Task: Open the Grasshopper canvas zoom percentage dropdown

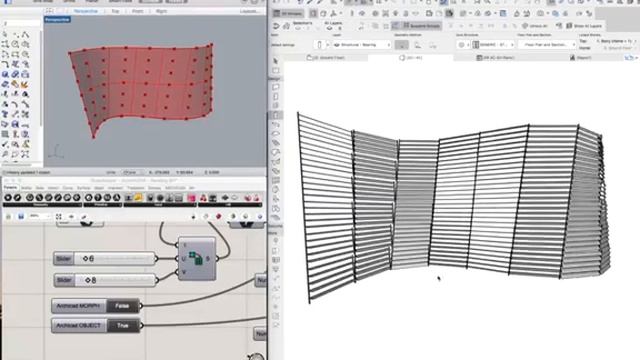Action: coord(40,216)
